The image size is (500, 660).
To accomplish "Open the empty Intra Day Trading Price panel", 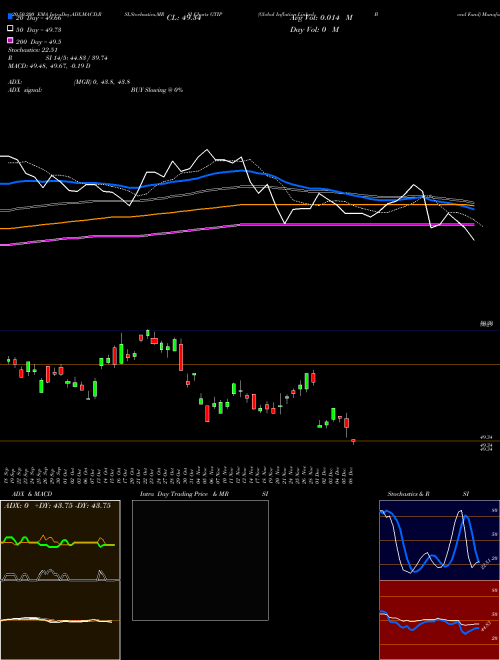I will click(200, 560).
